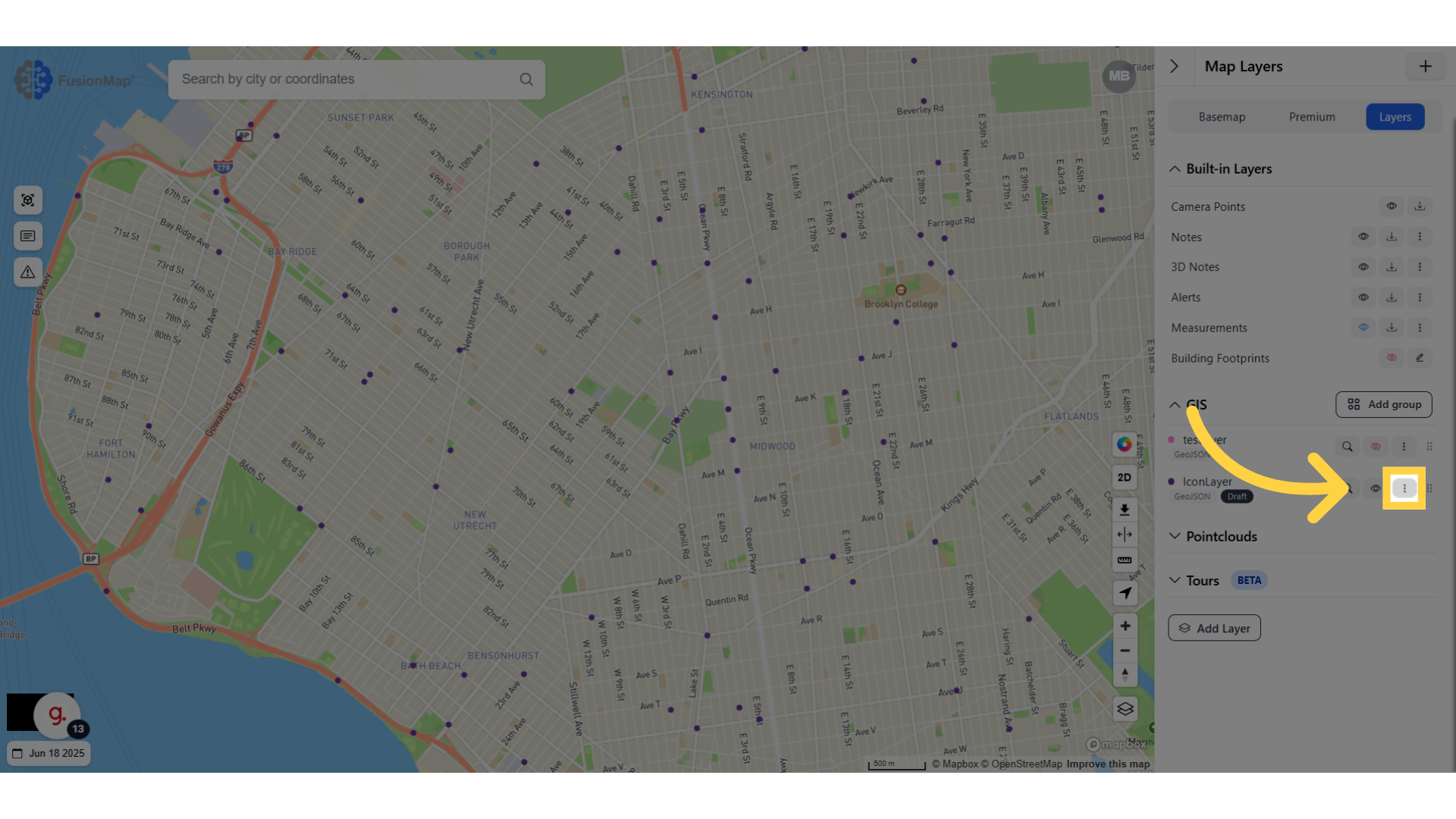
Task: Activate the split compare tool
Action: (1125, 535)
